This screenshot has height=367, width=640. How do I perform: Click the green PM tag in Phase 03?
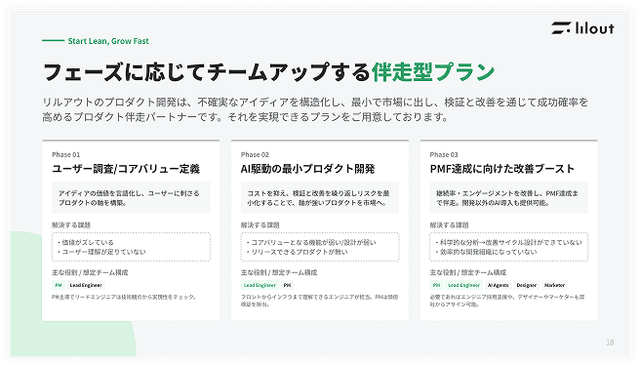pos(436,285)
